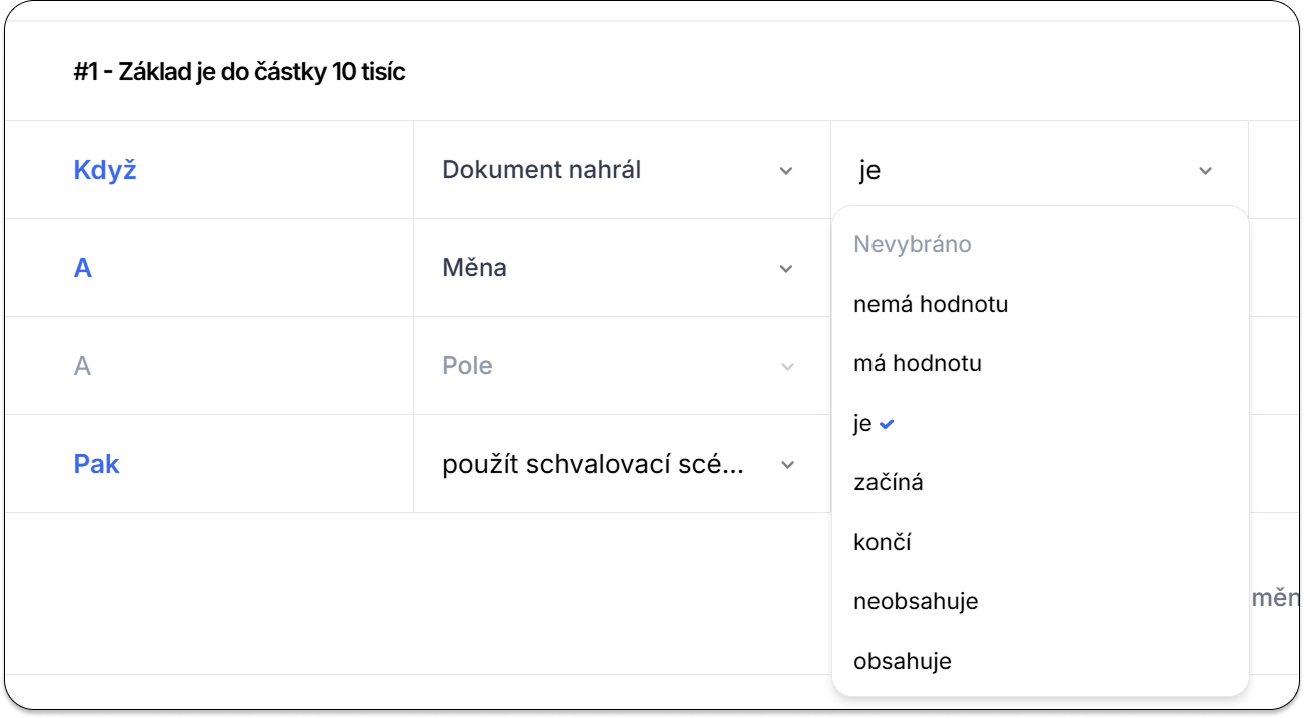Open the 'Dokument nahrál' field dropdown
Screen dimensions: 1304x718
[541, 170]
